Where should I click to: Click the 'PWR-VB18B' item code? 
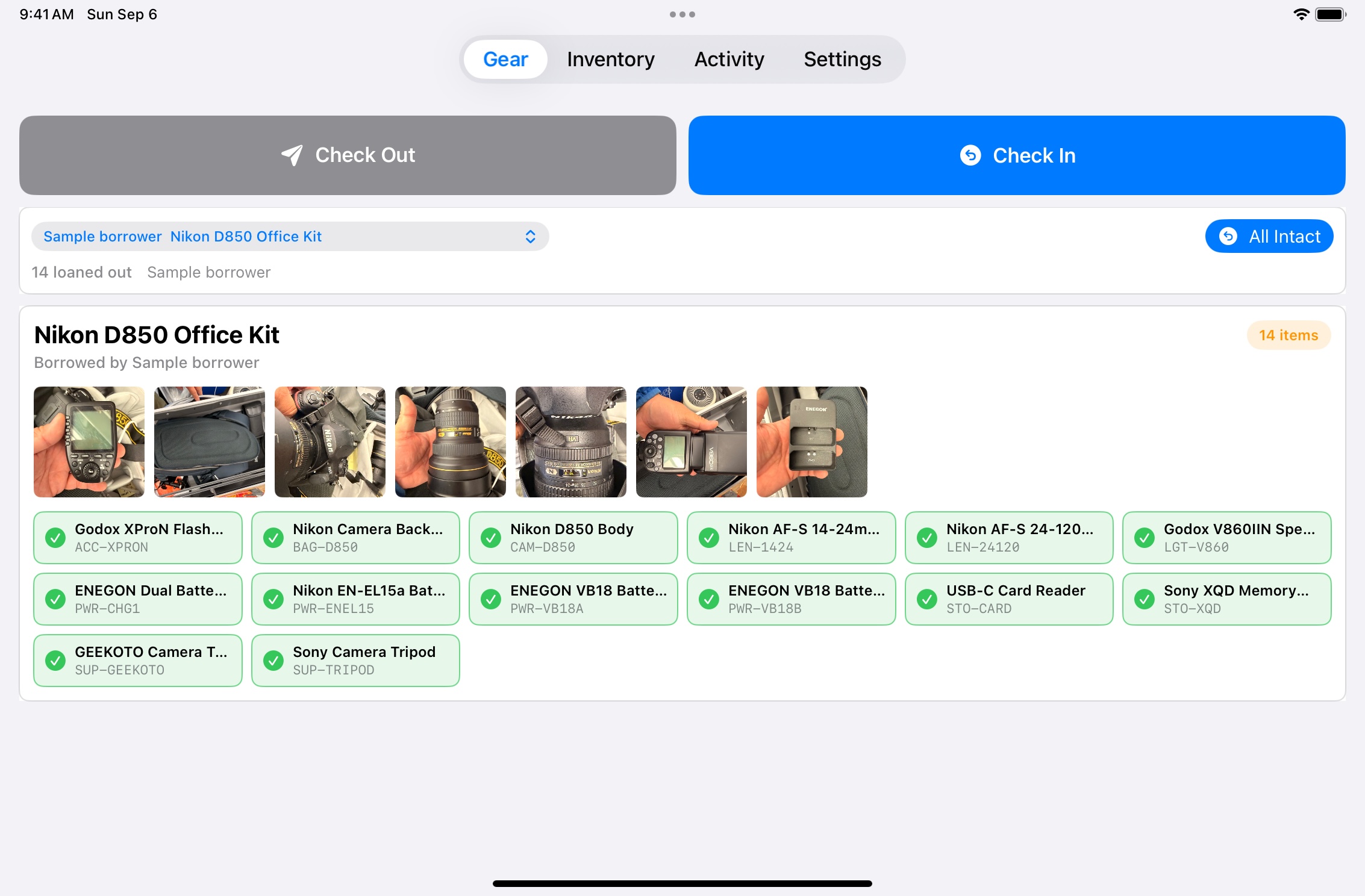pos(765,609)
